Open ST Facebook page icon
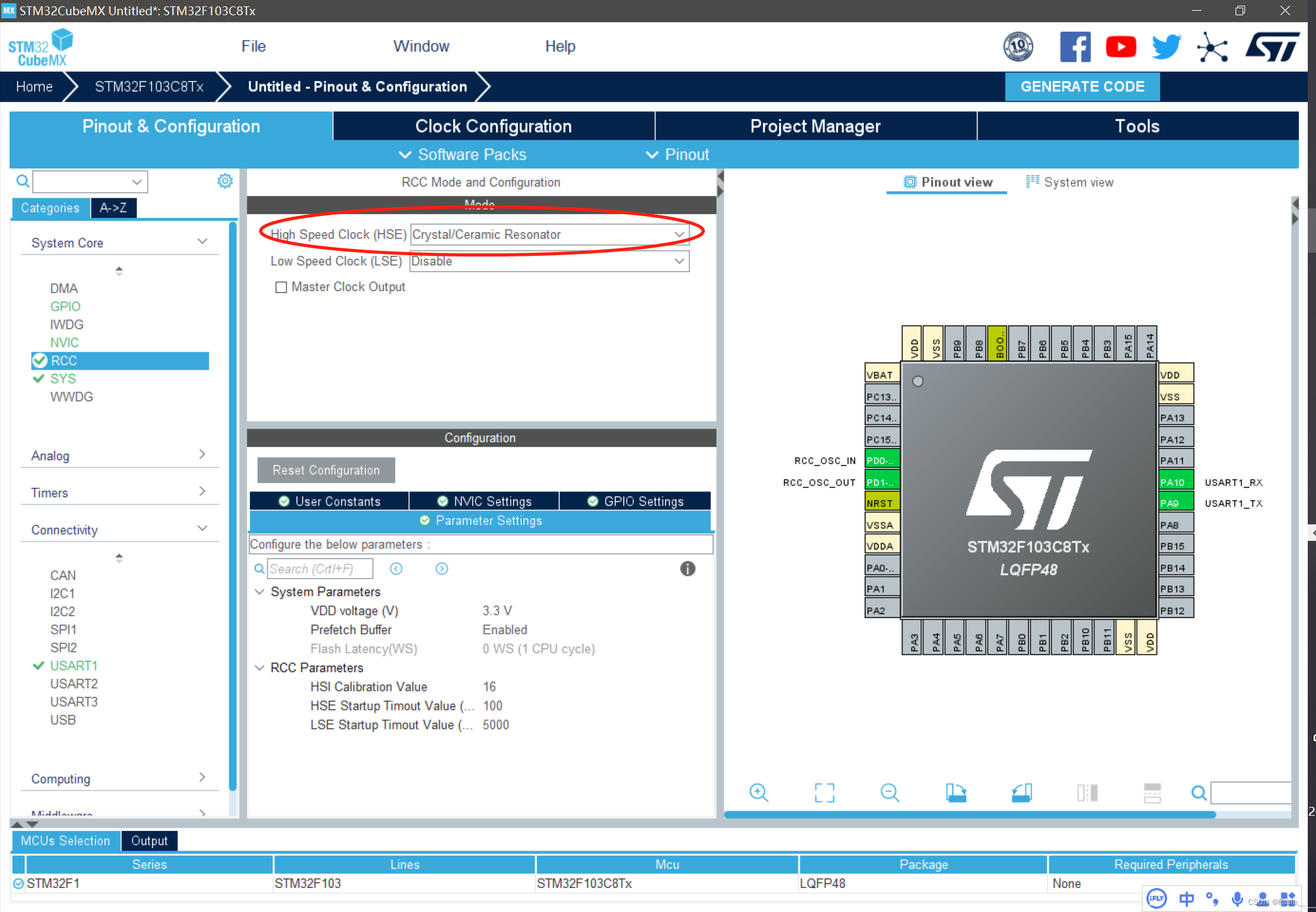 (1075, 47)
